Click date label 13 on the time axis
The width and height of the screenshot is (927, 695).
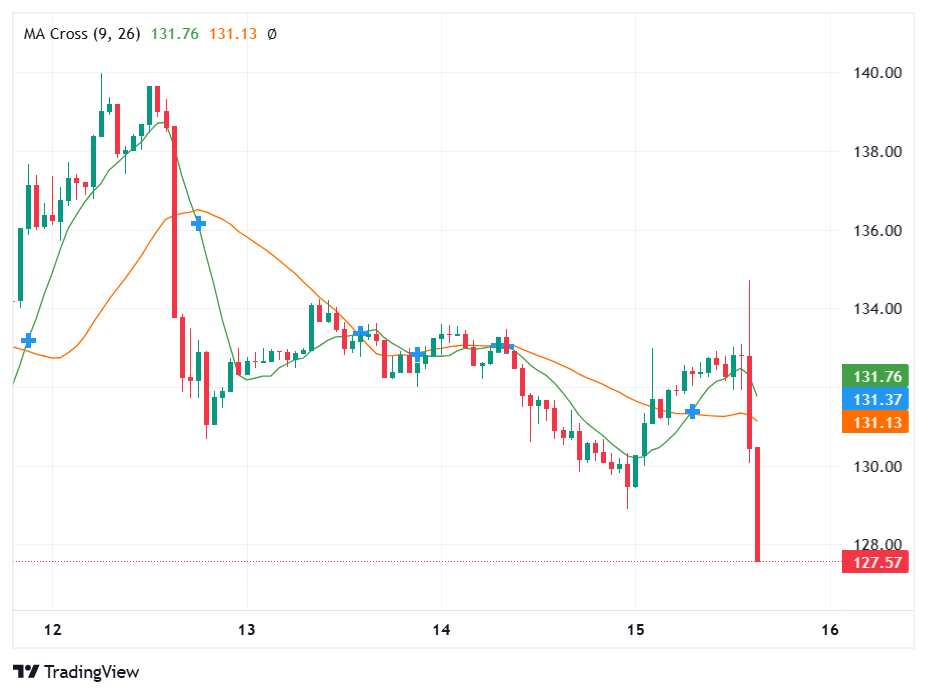point(247,629)
